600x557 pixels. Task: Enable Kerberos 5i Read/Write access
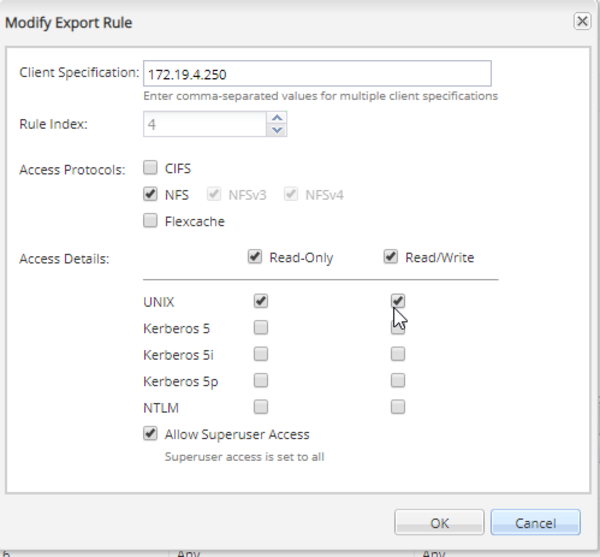[398, 353]
